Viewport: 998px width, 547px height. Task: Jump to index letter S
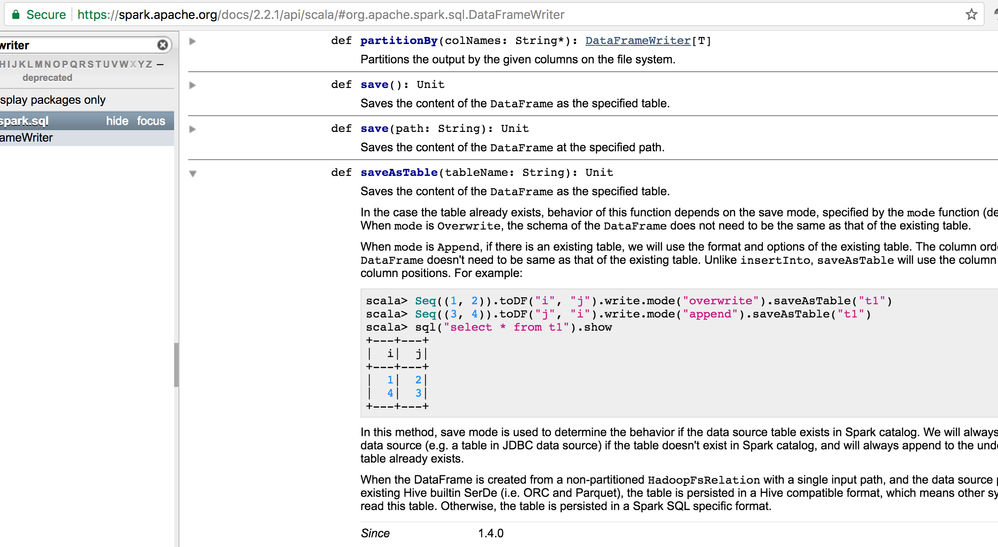(x=90, y=64)
